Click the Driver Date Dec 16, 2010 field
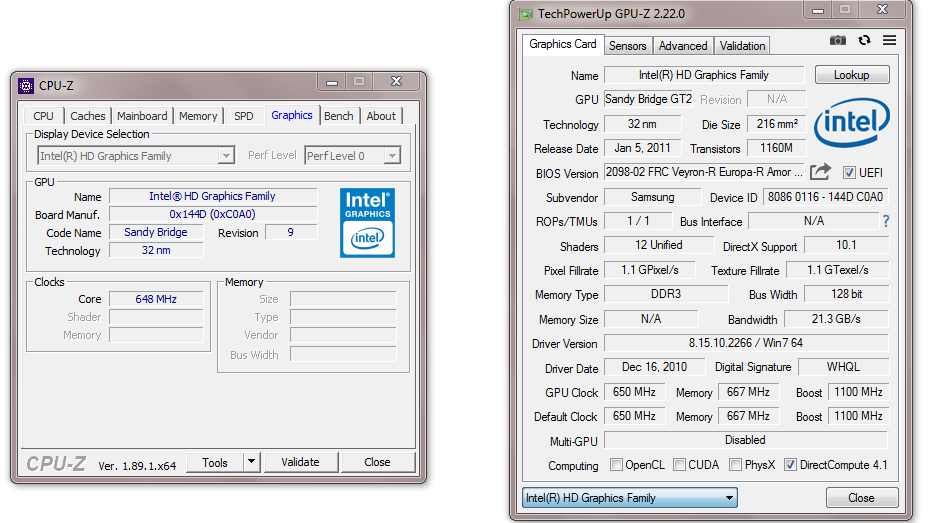Screen dimensions: 929x523 (655, 367)
